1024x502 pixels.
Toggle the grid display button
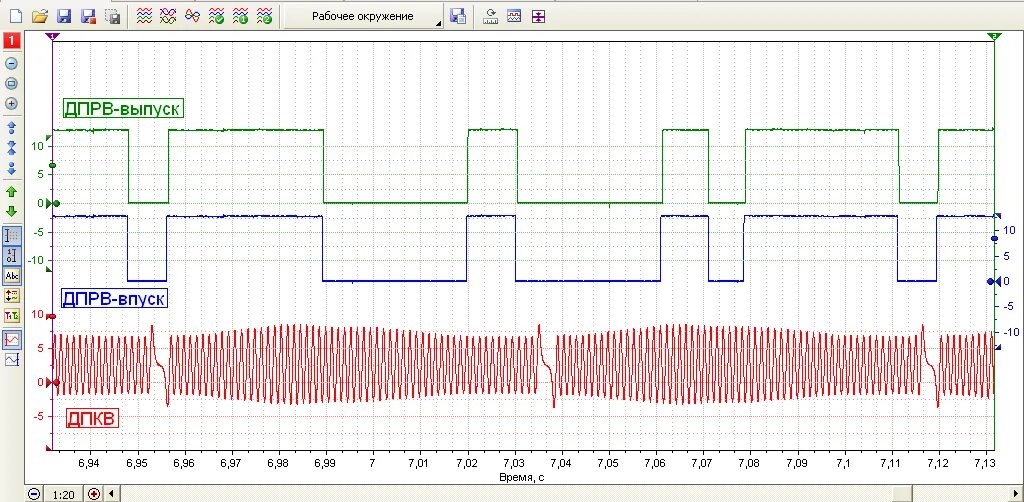[12, 236]
